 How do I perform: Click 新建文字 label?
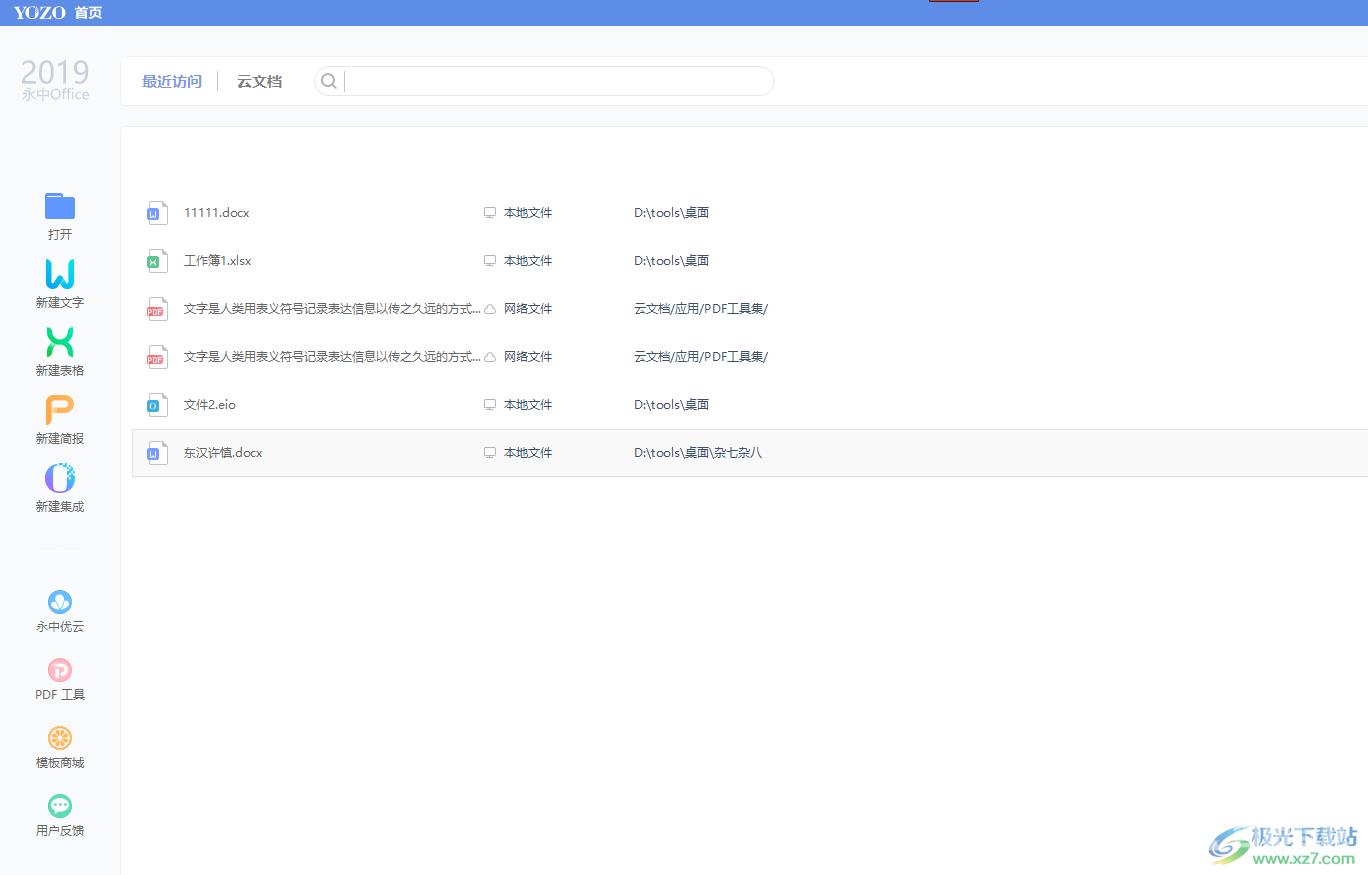coord(60,302)
